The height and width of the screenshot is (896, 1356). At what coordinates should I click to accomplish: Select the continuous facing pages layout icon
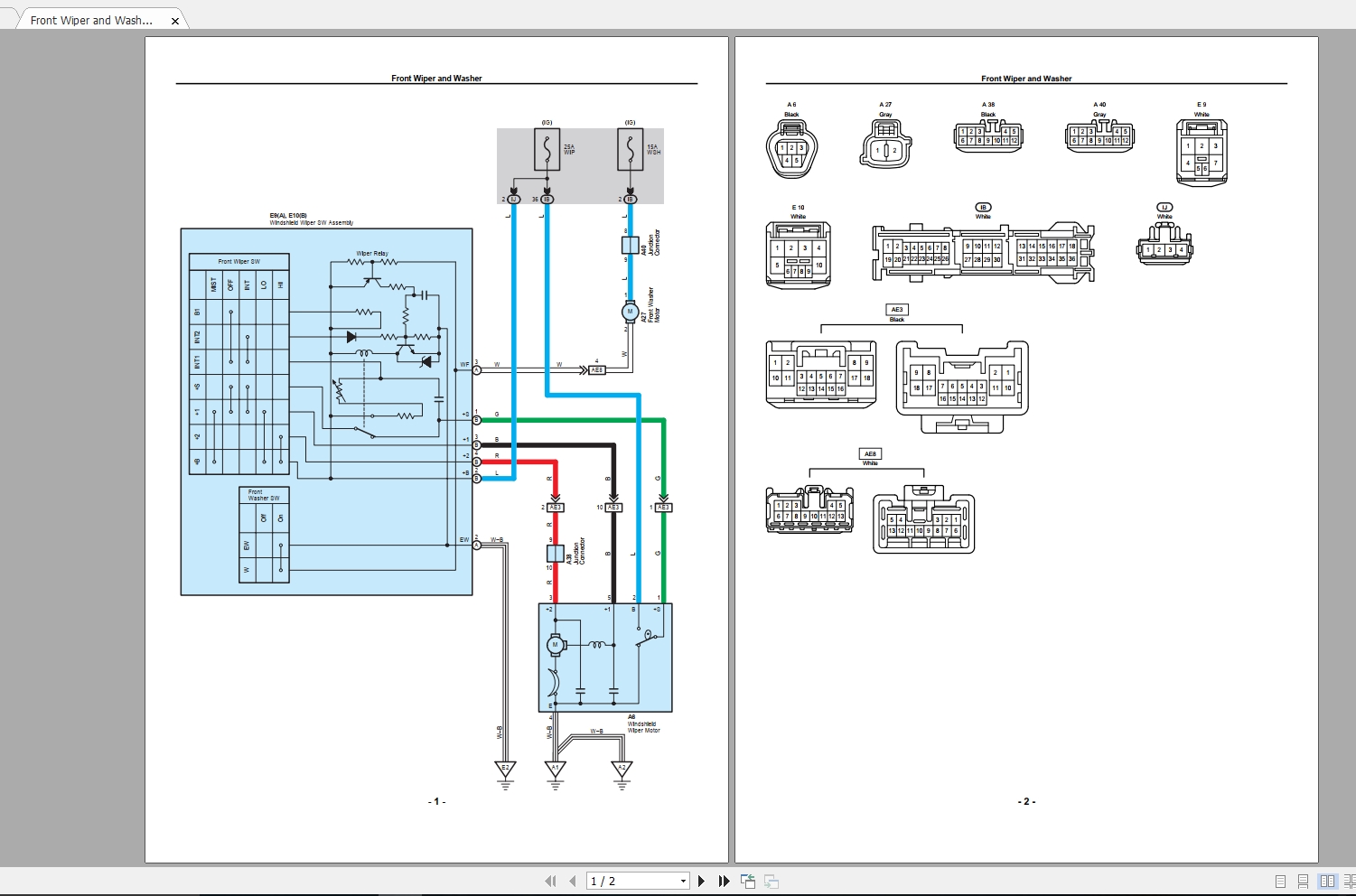point(1349,881)
